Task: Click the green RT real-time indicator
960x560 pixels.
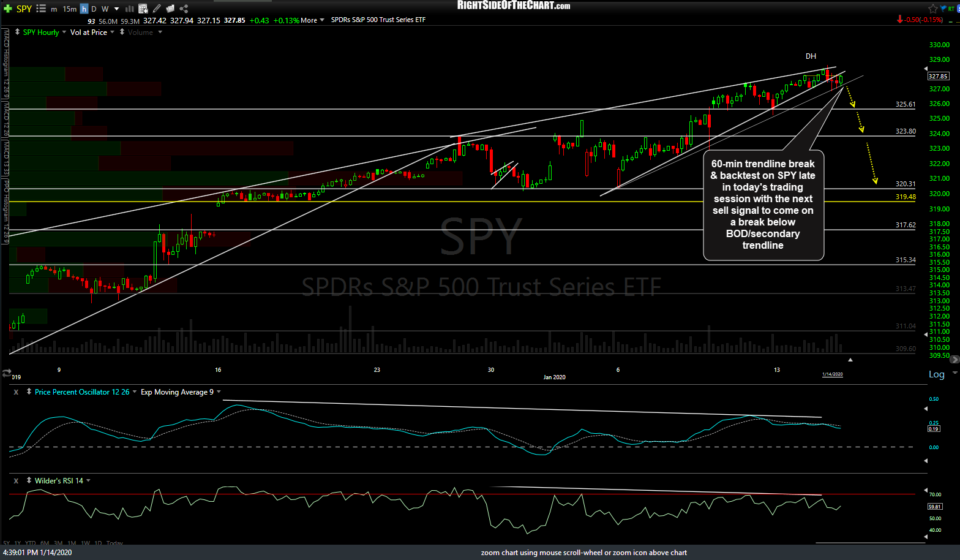Action: [x=952, y=9]
